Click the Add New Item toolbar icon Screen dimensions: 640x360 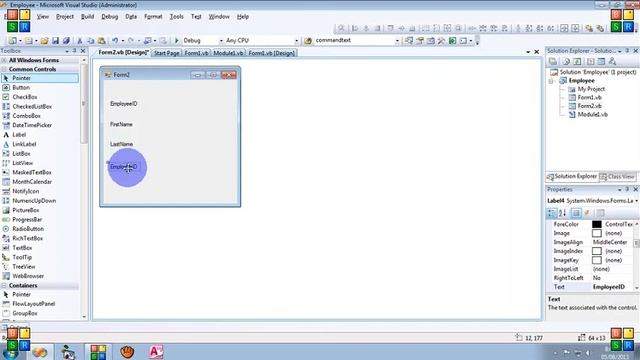(x=29, y=40)
